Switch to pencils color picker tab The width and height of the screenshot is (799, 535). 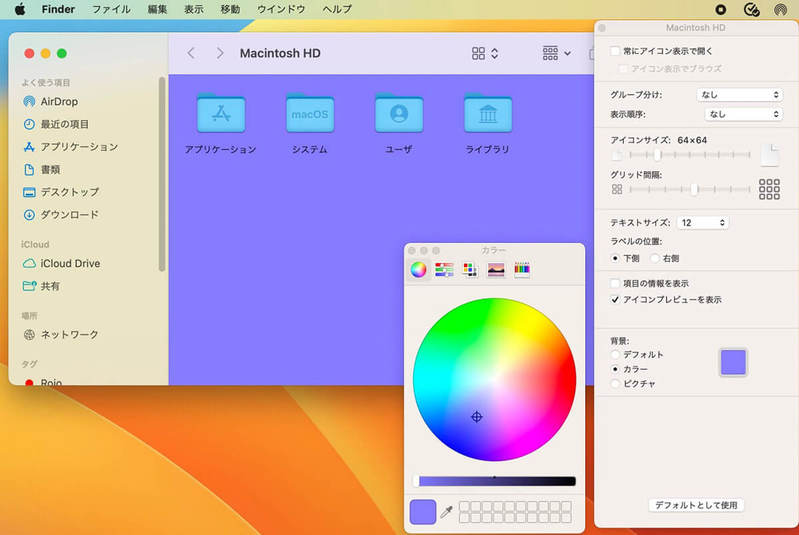(x=522, y=270)
